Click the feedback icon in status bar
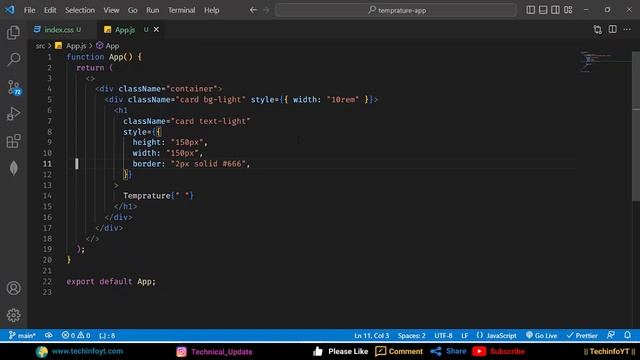Image resolution: width=640 pixels, height=360 pixels. pyautogui.click(x=611, y=336)
